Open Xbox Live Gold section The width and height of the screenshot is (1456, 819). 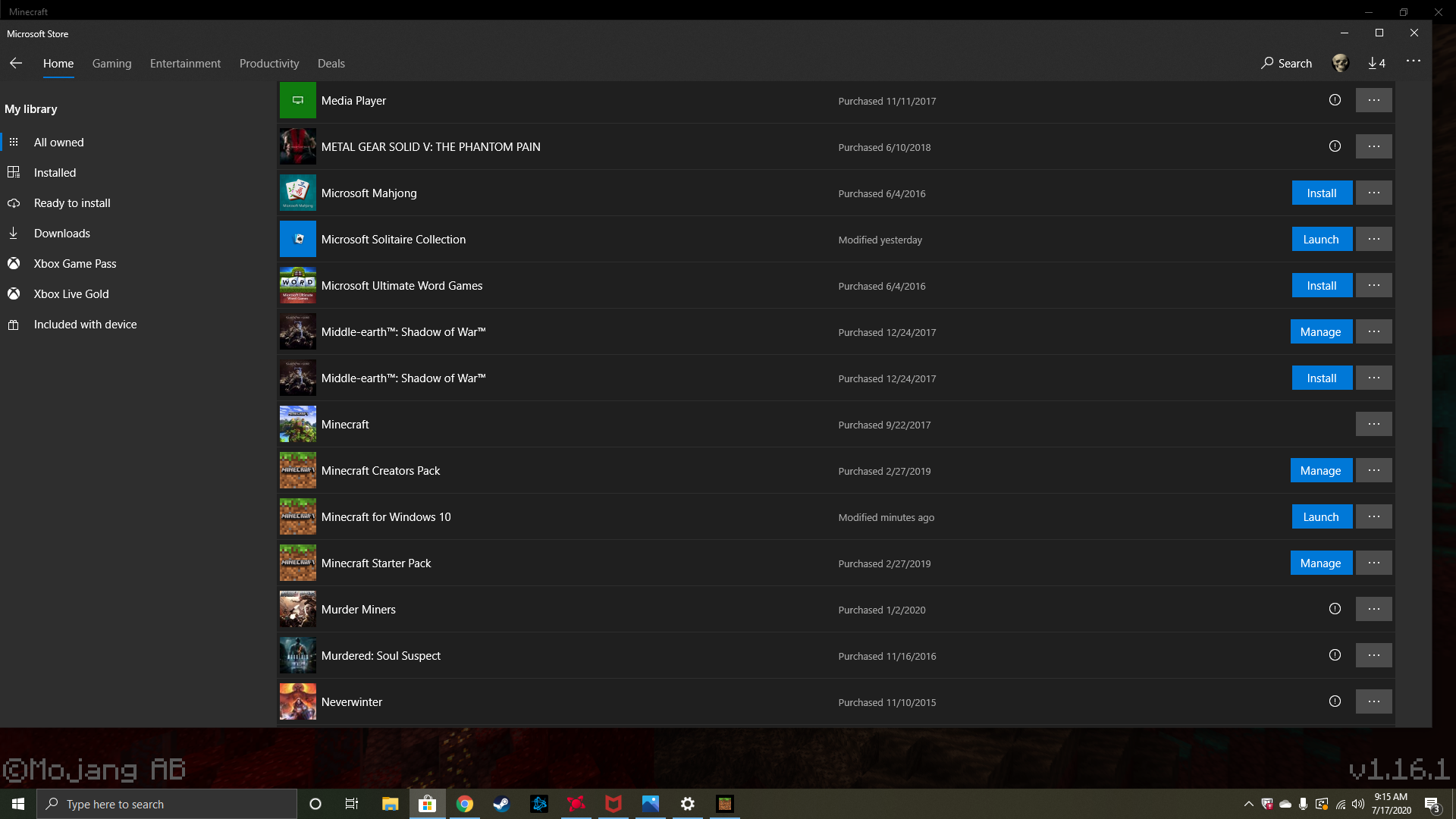tap(136, 294)
